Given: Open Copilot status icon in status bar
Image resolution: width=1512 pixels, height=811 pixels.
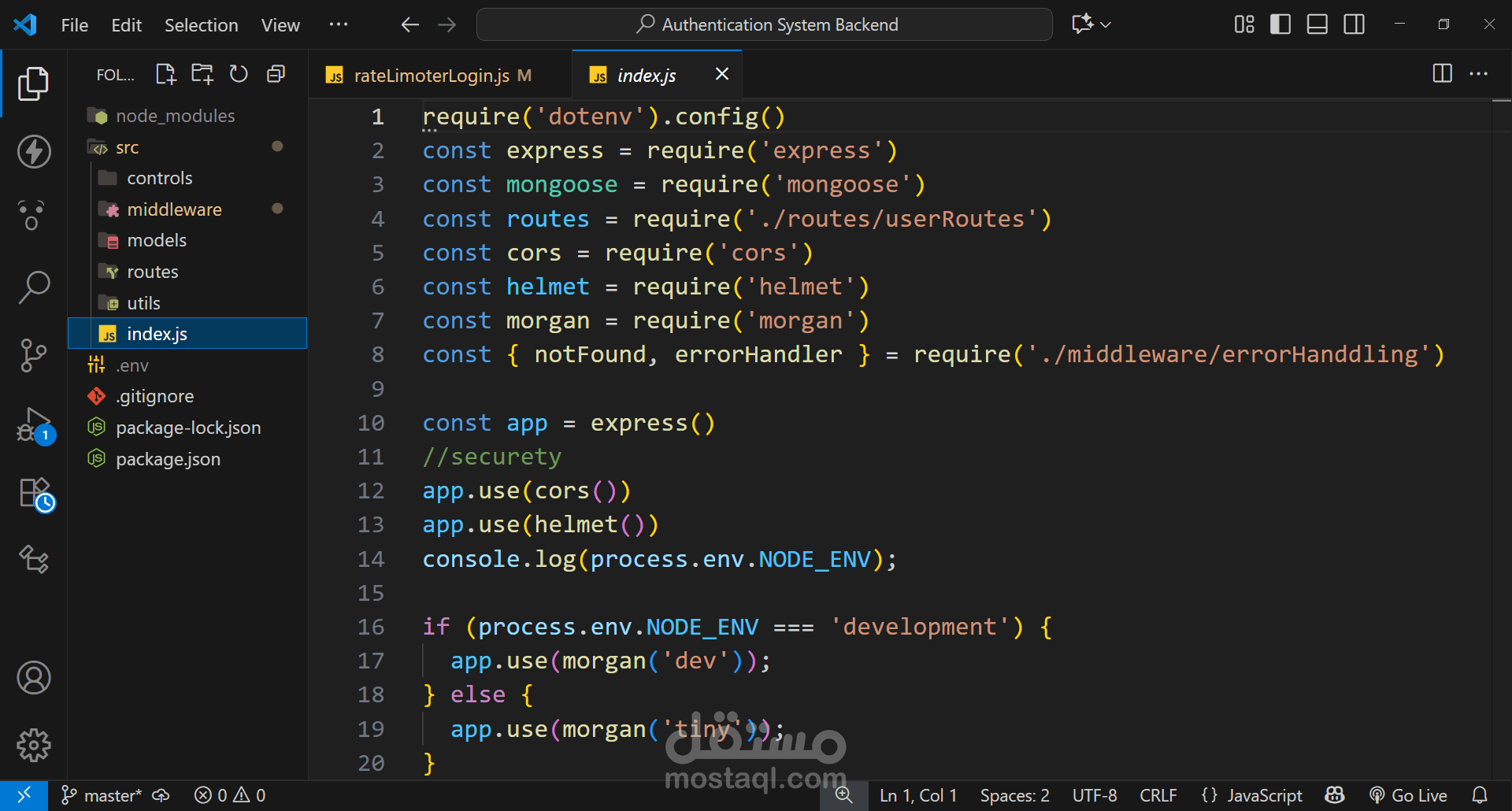Looking at the screenshot, I should [1335, 795].
